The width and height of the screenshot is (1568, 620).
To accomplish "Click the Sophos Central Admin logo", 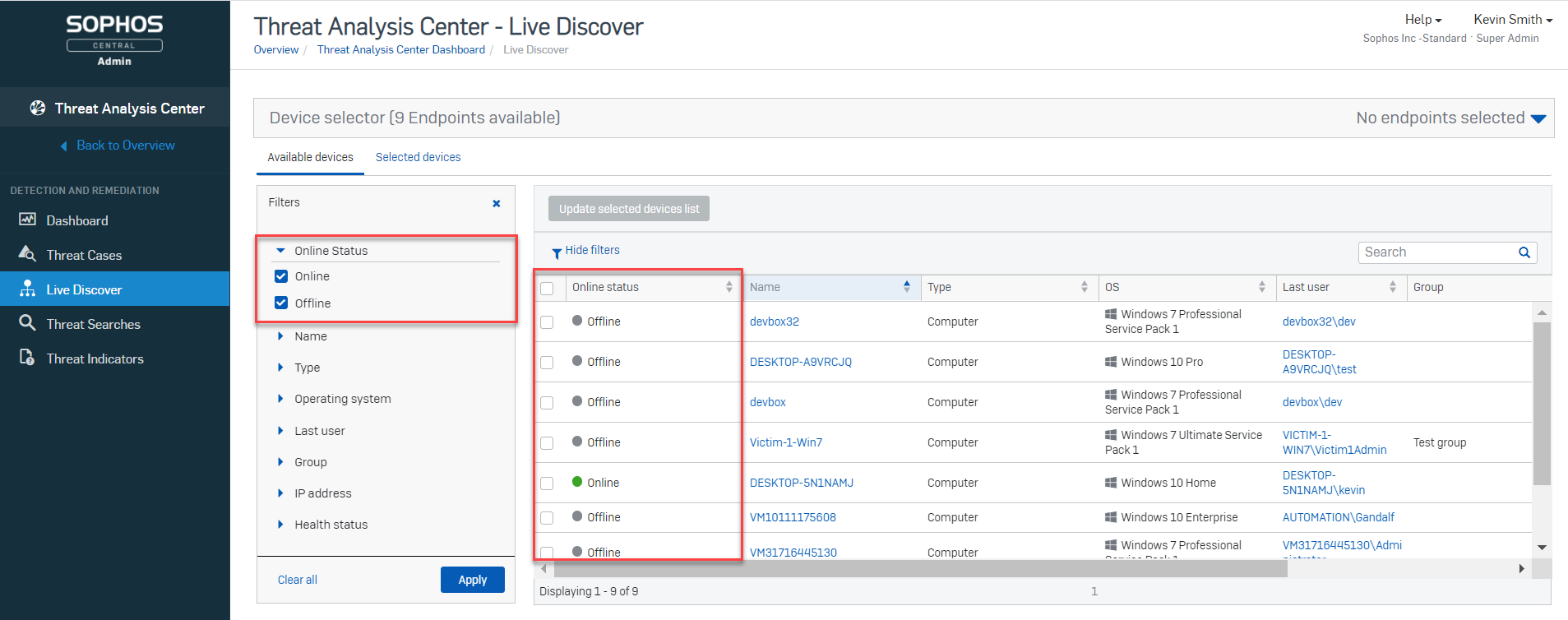I will coord(114,39).
